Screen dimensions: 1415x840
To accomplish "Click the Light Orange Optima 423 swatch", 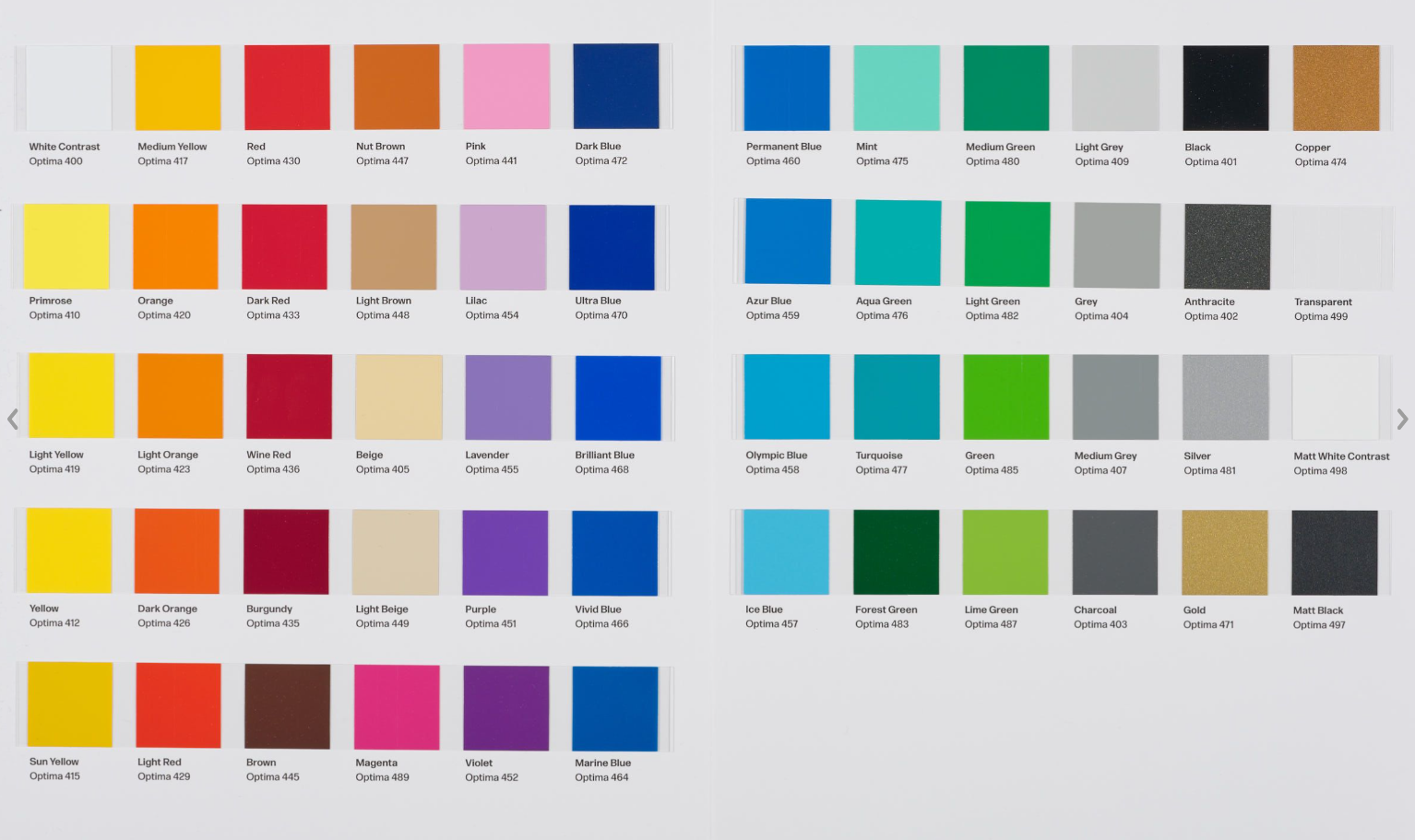I will click(x=180, y=396).
